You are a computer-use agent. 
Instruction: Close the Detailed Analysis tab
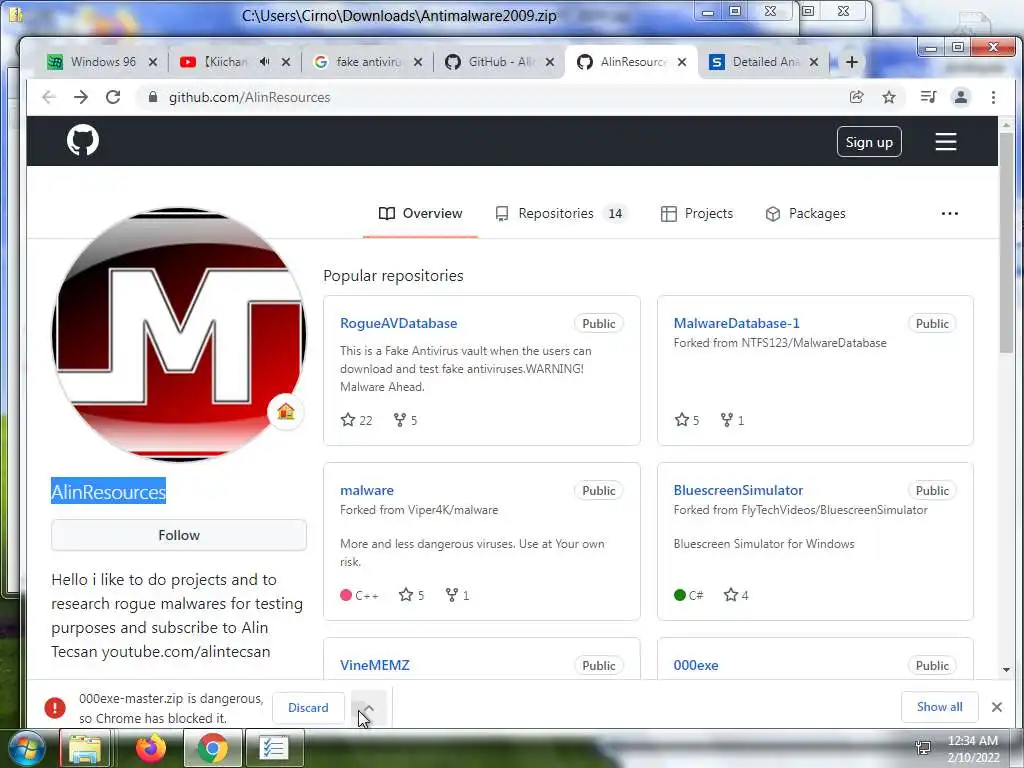814,62
